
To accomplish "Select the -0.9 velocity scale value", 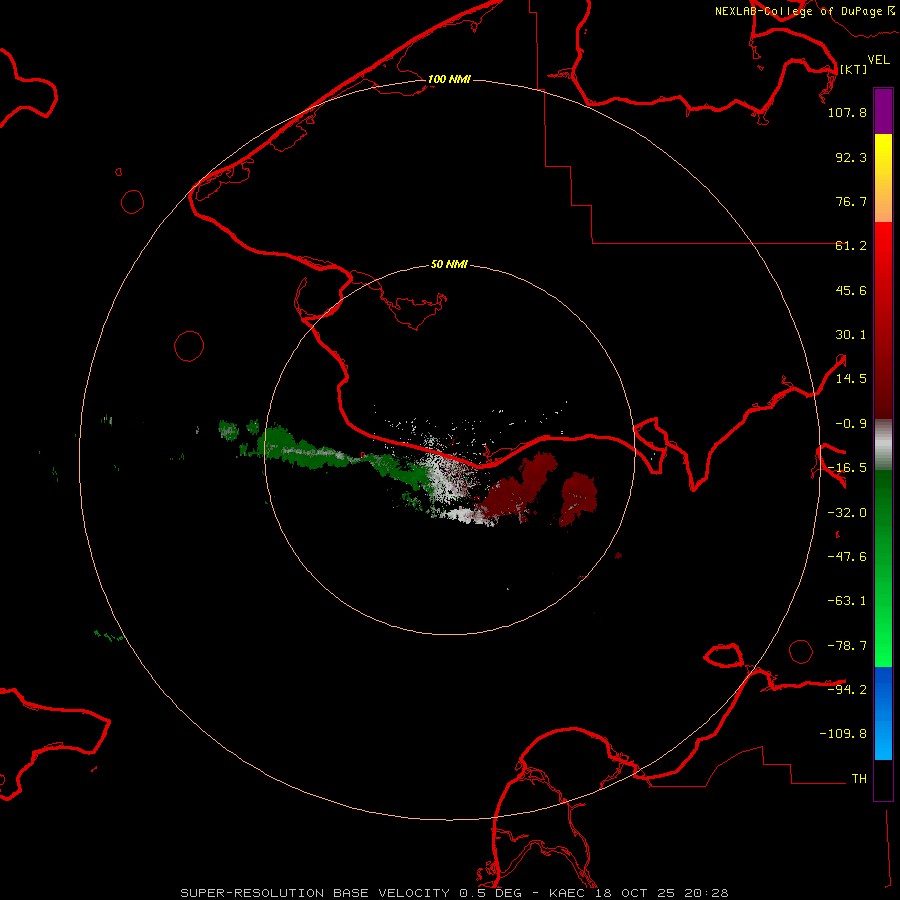I will (x=851, y=424).
